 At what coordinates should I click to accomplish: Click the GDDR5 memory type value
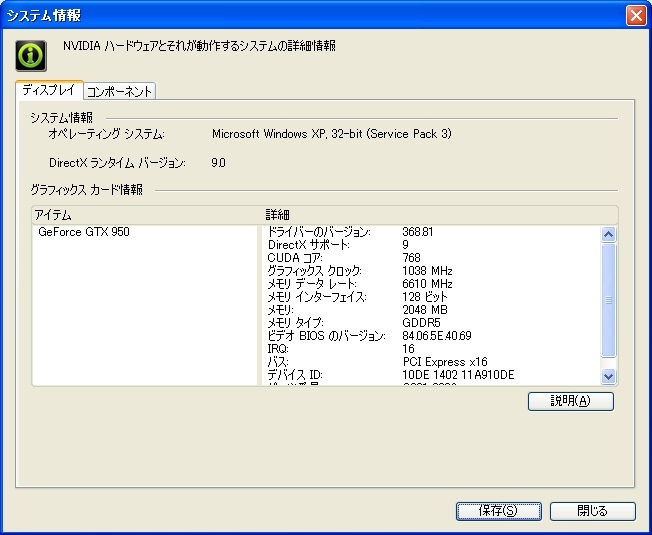[x=421, y=323]
